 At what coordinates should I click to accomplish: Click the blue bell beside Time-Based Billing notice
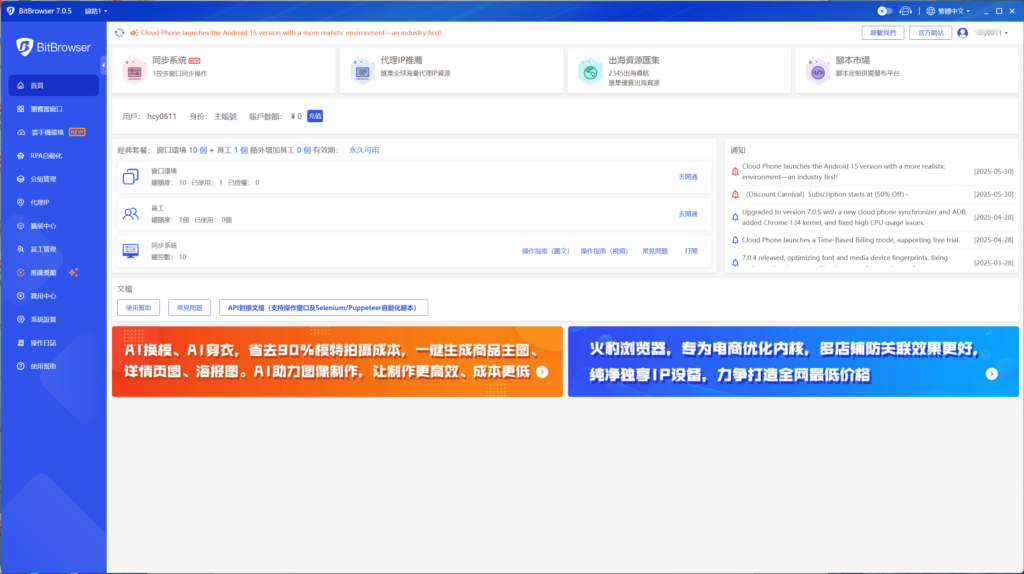click(735, 240)
